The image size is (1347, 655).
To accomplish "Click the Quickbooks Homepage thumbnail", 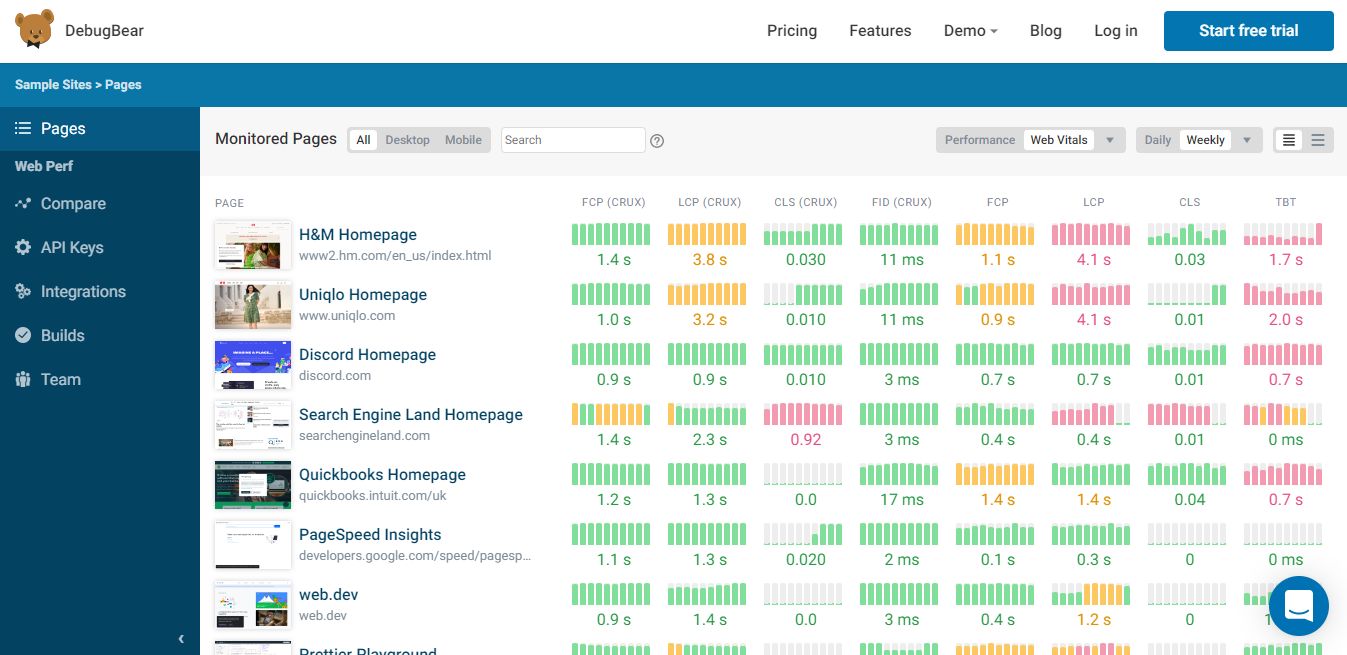I will pos(253,485).
